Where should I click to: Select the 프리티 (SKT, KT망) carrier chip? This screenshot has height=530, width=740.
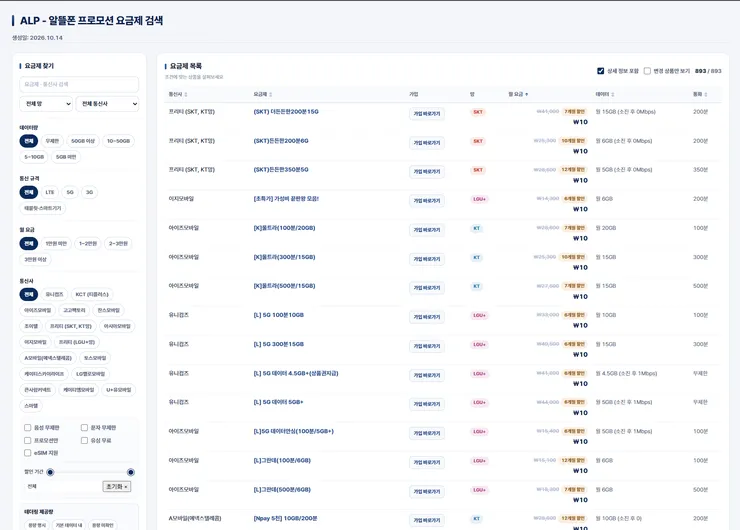[x=71, y=326]
